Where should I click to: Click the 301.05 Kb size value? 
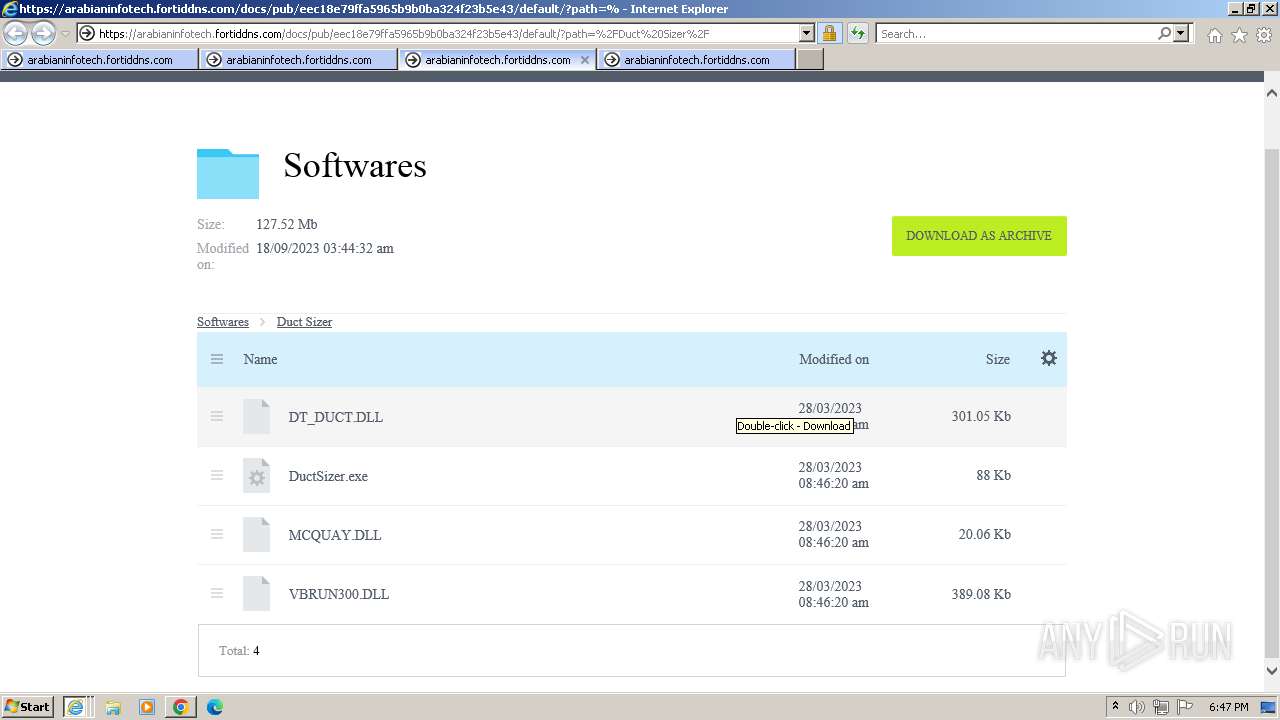pyautogui.click(x=981, y=416)
